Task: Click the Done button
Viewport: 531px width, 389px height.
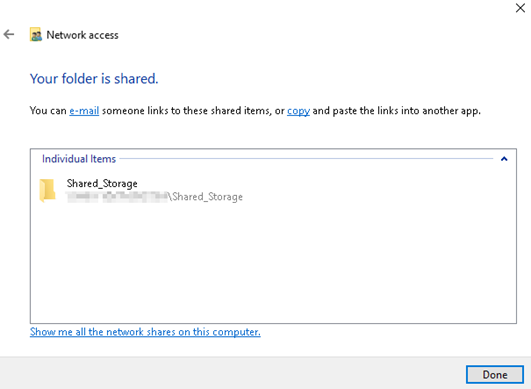Action: pos(495,374)
